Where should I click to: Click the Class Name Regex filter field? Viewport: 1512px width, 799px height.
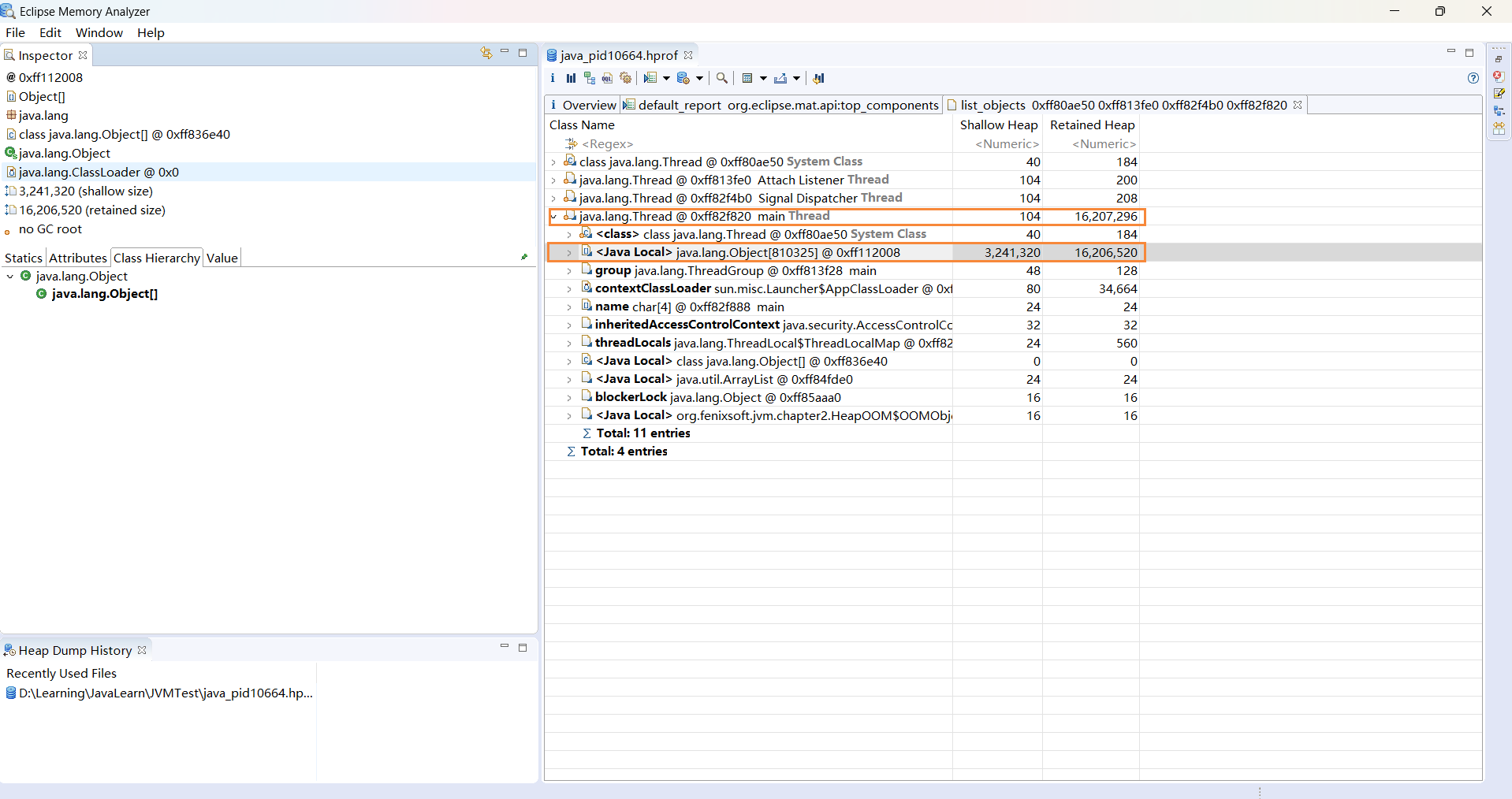(748, 143)
